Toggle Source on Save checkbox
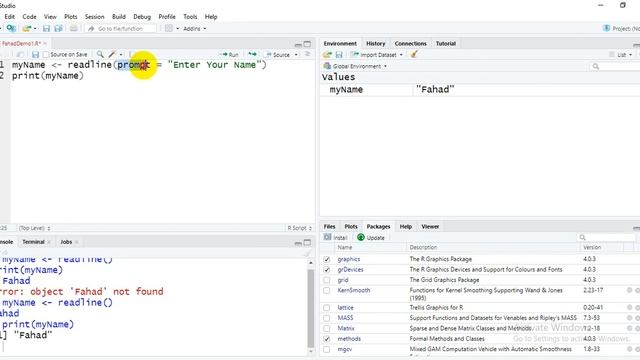 46,54
